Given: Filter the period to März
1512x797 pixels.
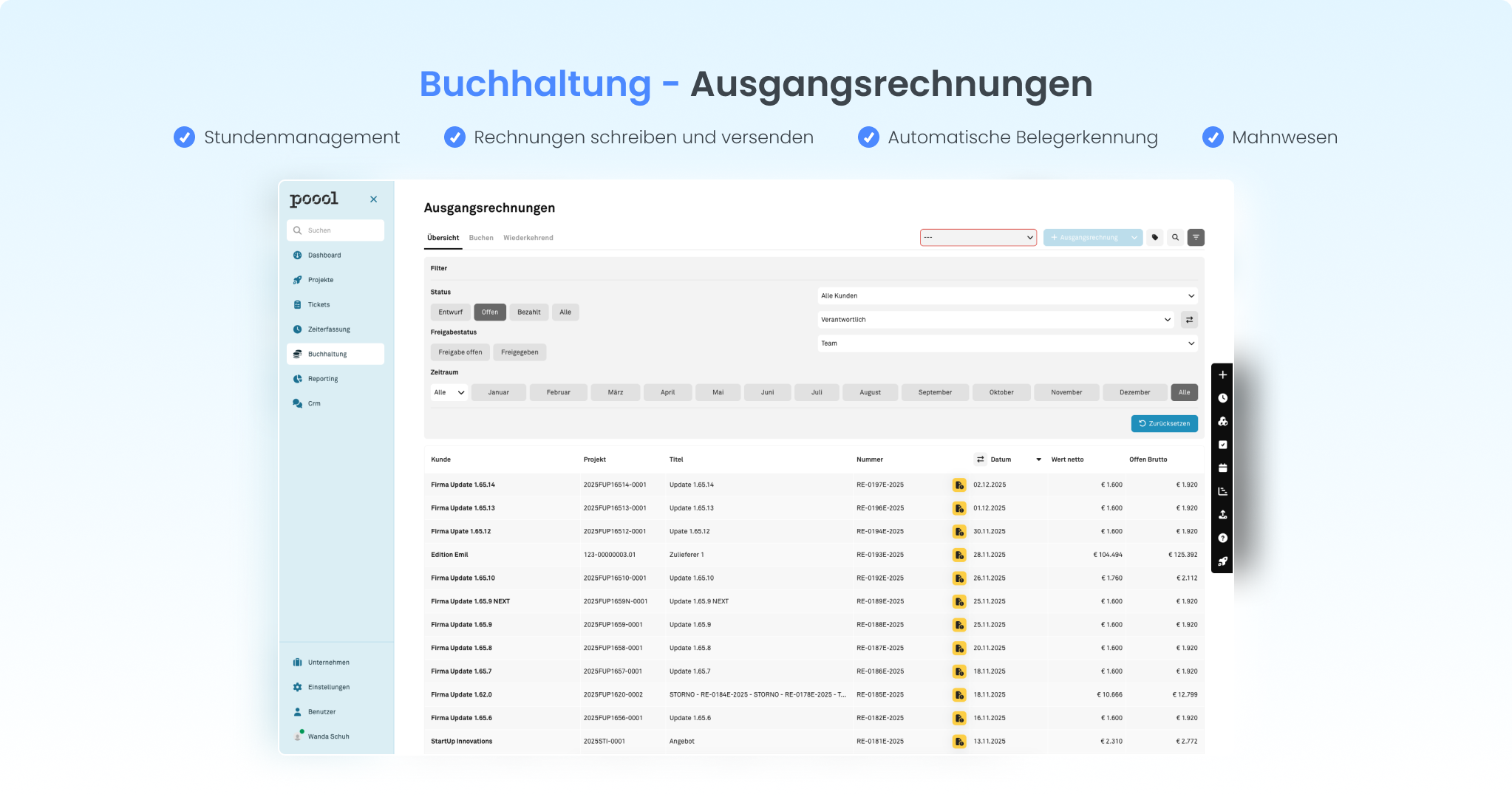Looking at the screenshot, I should pos(616,393).
